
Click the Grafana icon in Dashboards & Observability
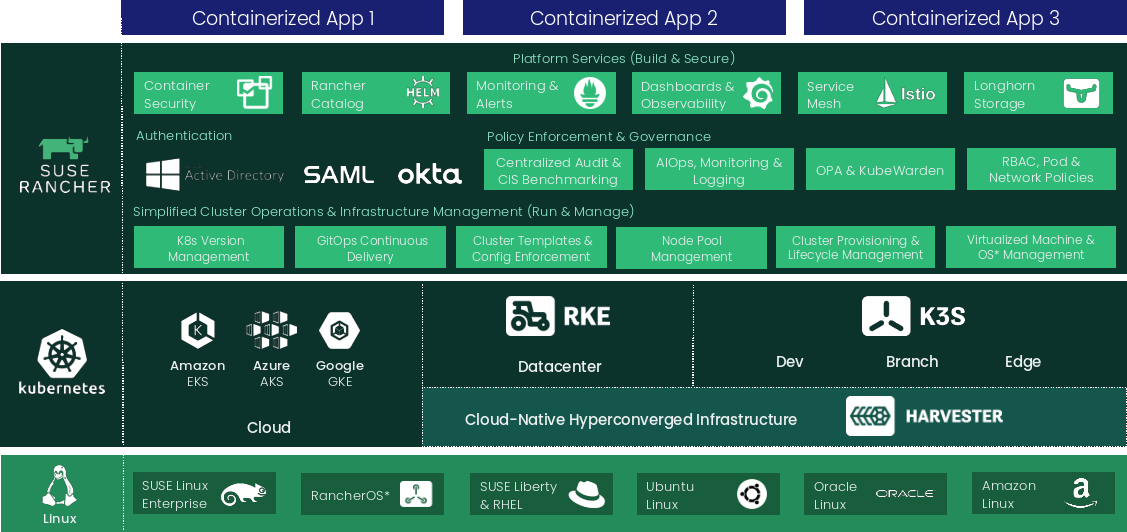[x=759, y=93]
